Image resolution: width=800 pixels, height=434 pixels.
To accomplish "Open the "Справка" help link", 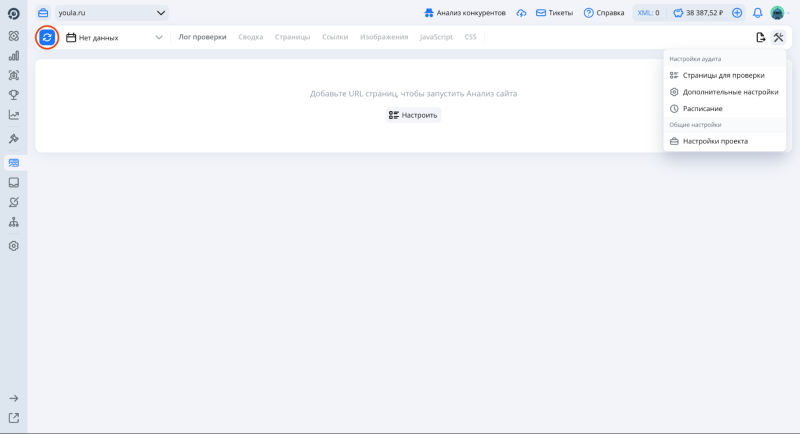I will coord(603,13).
